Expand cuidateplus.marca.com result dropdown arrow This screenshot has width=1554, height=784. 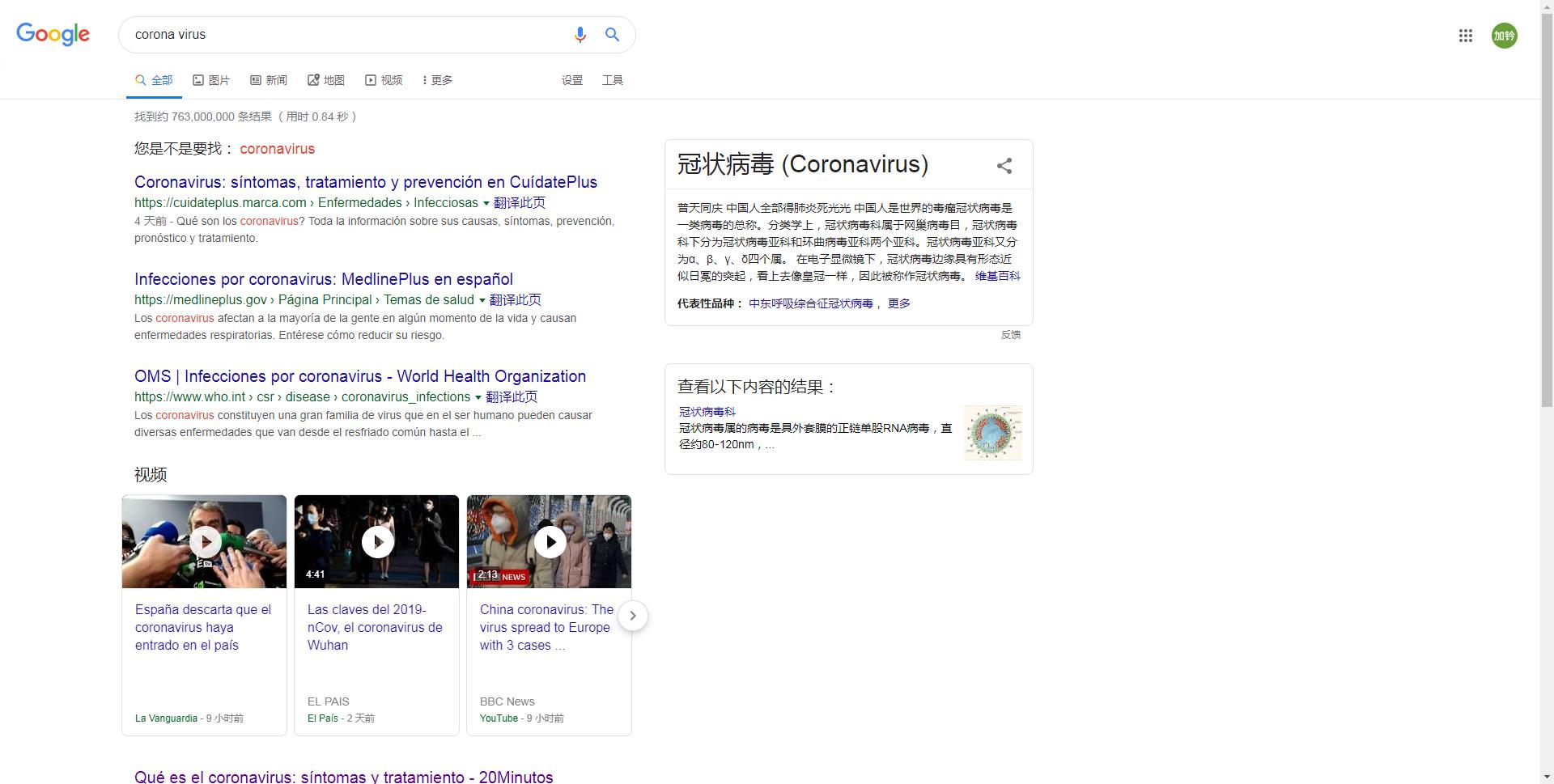point(486,203)
